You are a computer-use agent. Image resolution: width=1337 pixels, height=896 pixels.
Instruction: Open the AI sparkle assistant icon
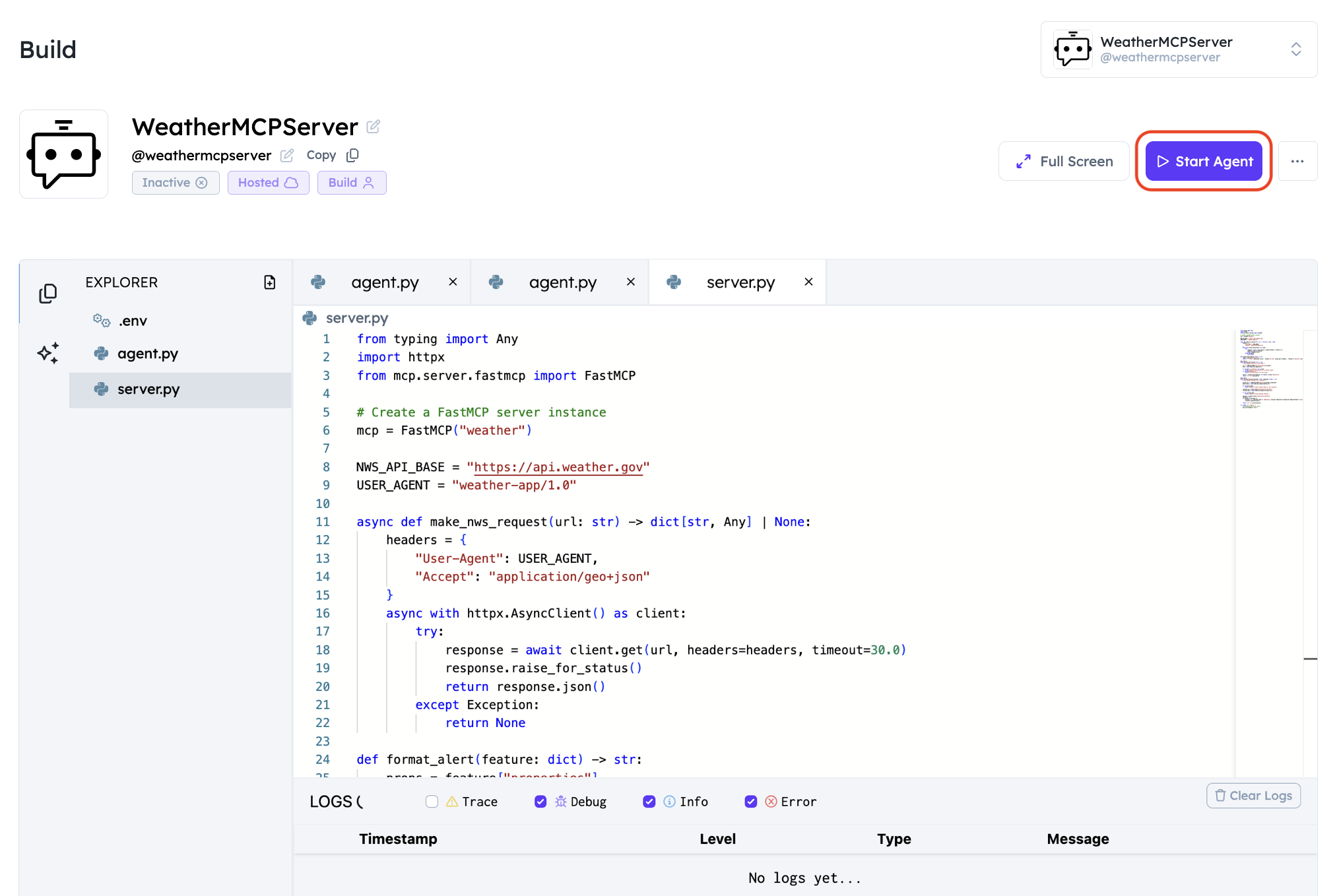(48, 353)
